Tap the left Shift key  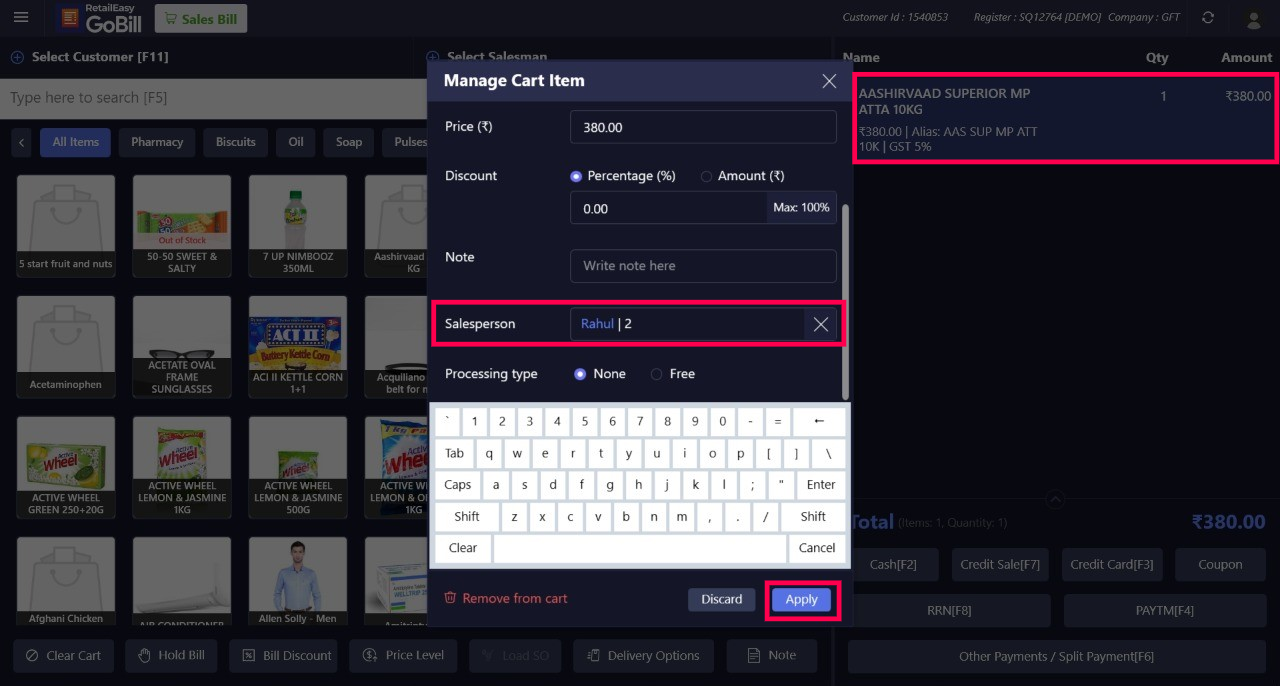pos(467,517)
